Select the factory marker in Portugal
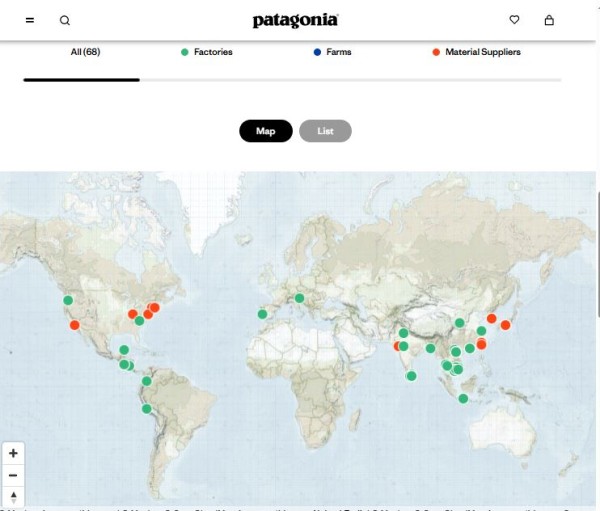Viewport: 600px width, 511px height. tap(262, 314)
